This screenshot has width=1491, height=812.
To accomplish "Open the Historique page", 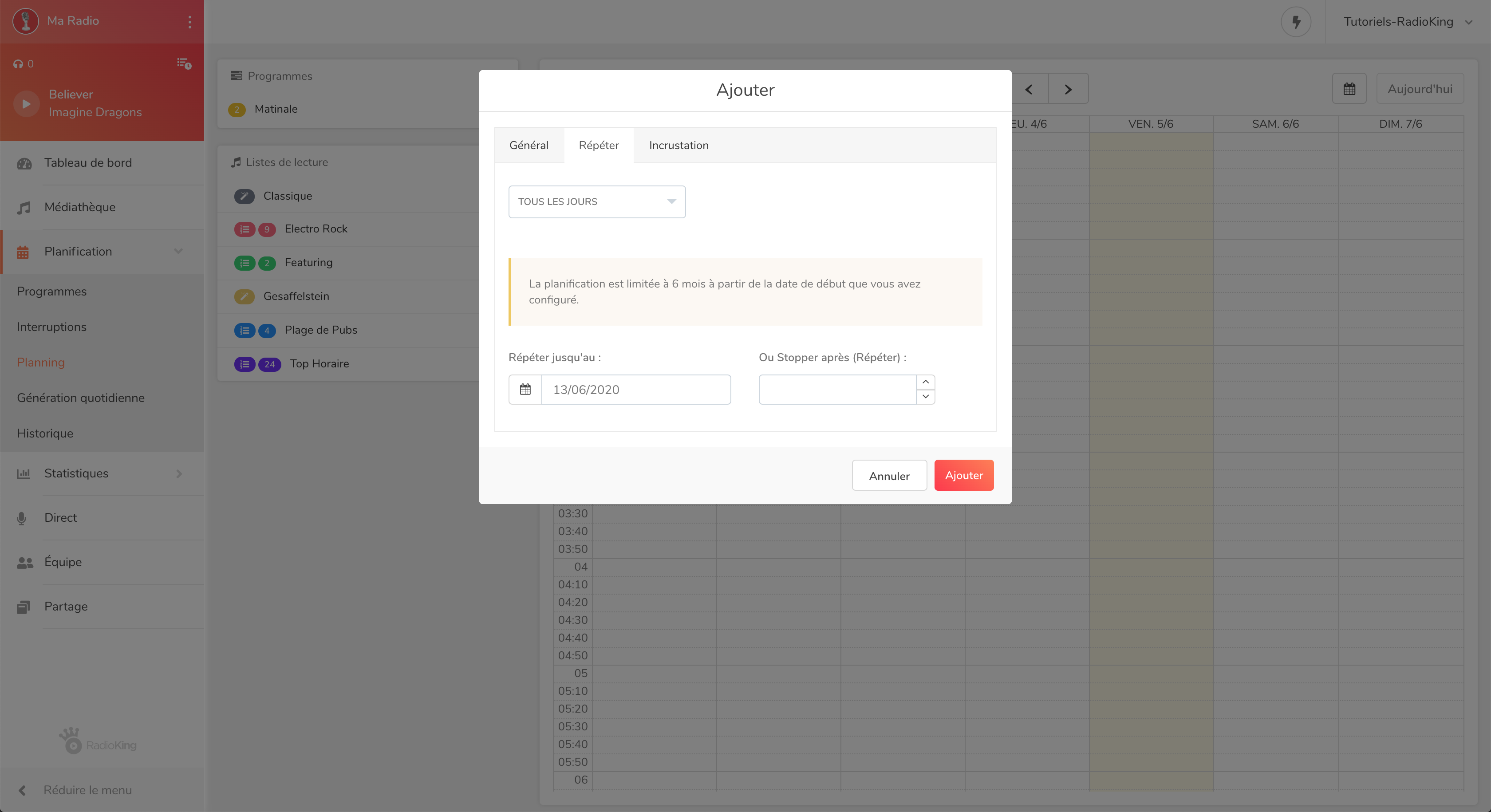I will [x=44, y=434].
